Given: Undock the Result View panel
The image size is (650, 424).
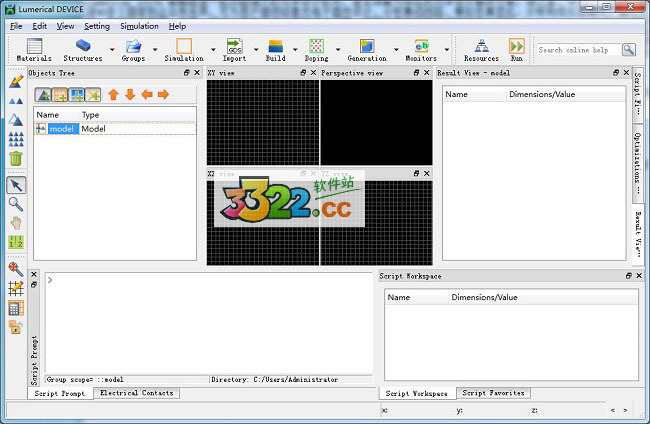Looking at the screenshot, I should point(616,73).
